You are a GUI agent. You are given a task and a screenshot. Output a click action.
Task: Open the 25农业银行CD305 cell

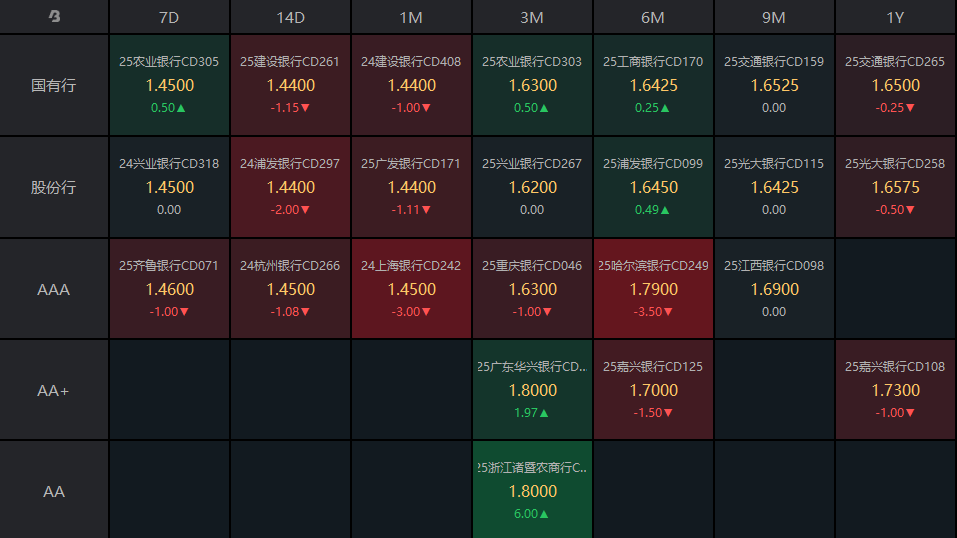coord(169,85)
